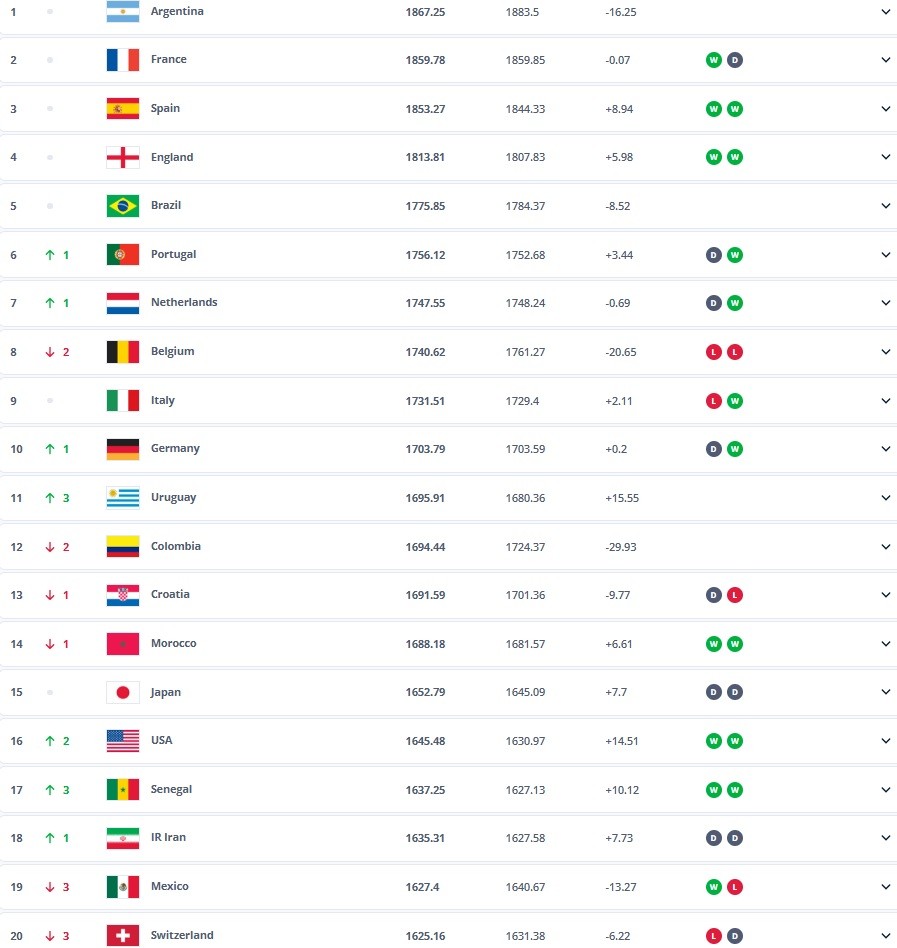This screenshot has height=948, width=897.
Task: Click the Japan flag icon
Action: (122, 692)
